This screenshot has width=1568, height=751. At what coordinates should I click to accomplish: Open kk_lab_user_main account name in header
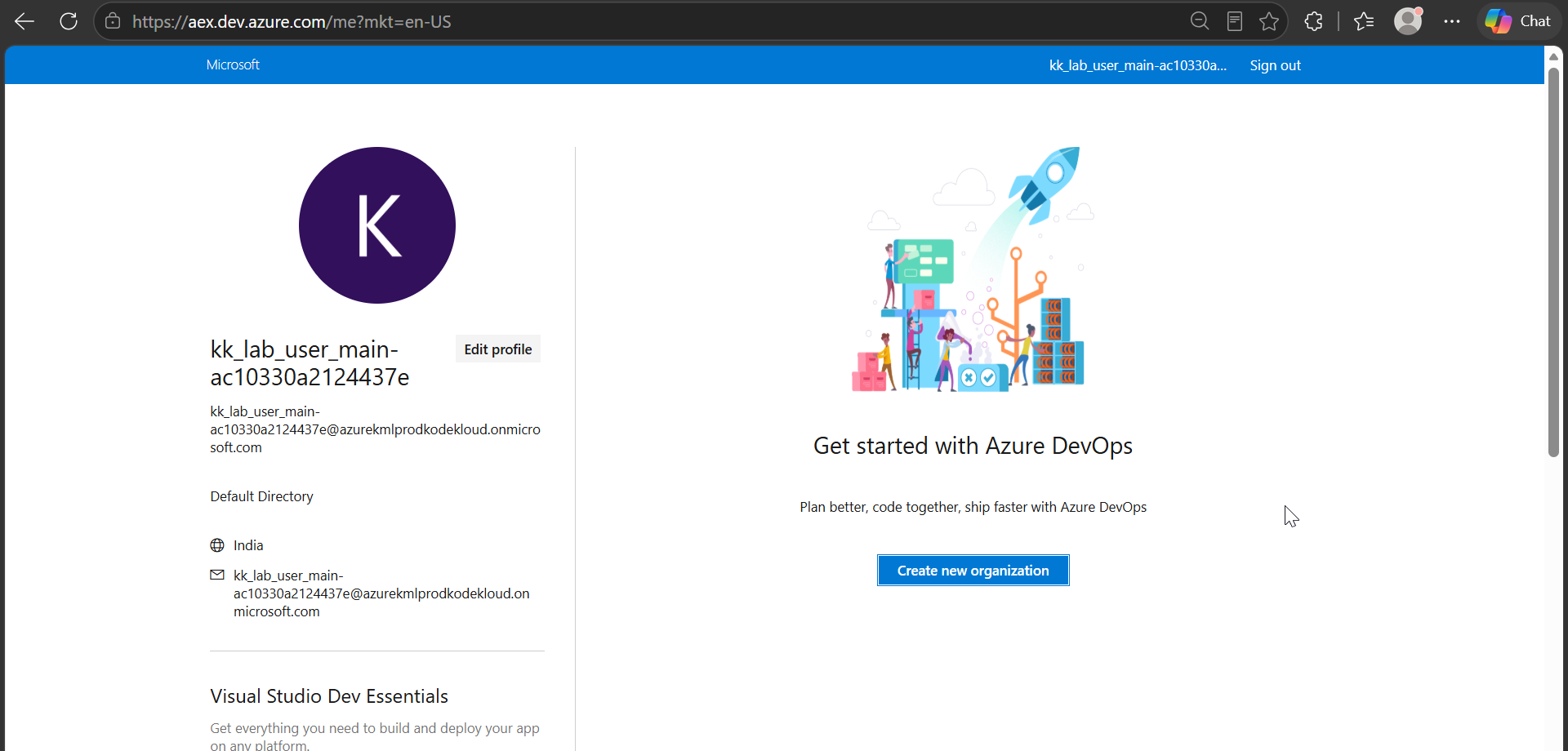click(1138, 65)
